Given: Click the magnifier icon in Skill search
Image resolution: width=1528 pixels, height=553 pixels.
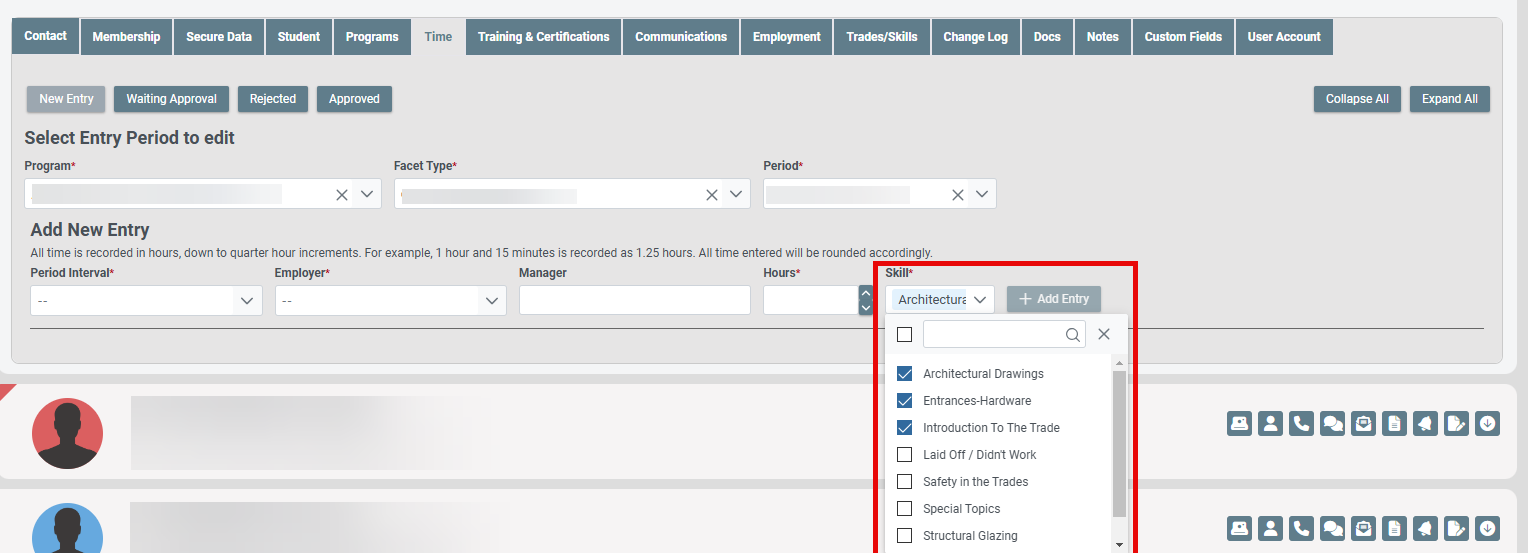Looking at the screenshot, I should (x=1072, y=335).
